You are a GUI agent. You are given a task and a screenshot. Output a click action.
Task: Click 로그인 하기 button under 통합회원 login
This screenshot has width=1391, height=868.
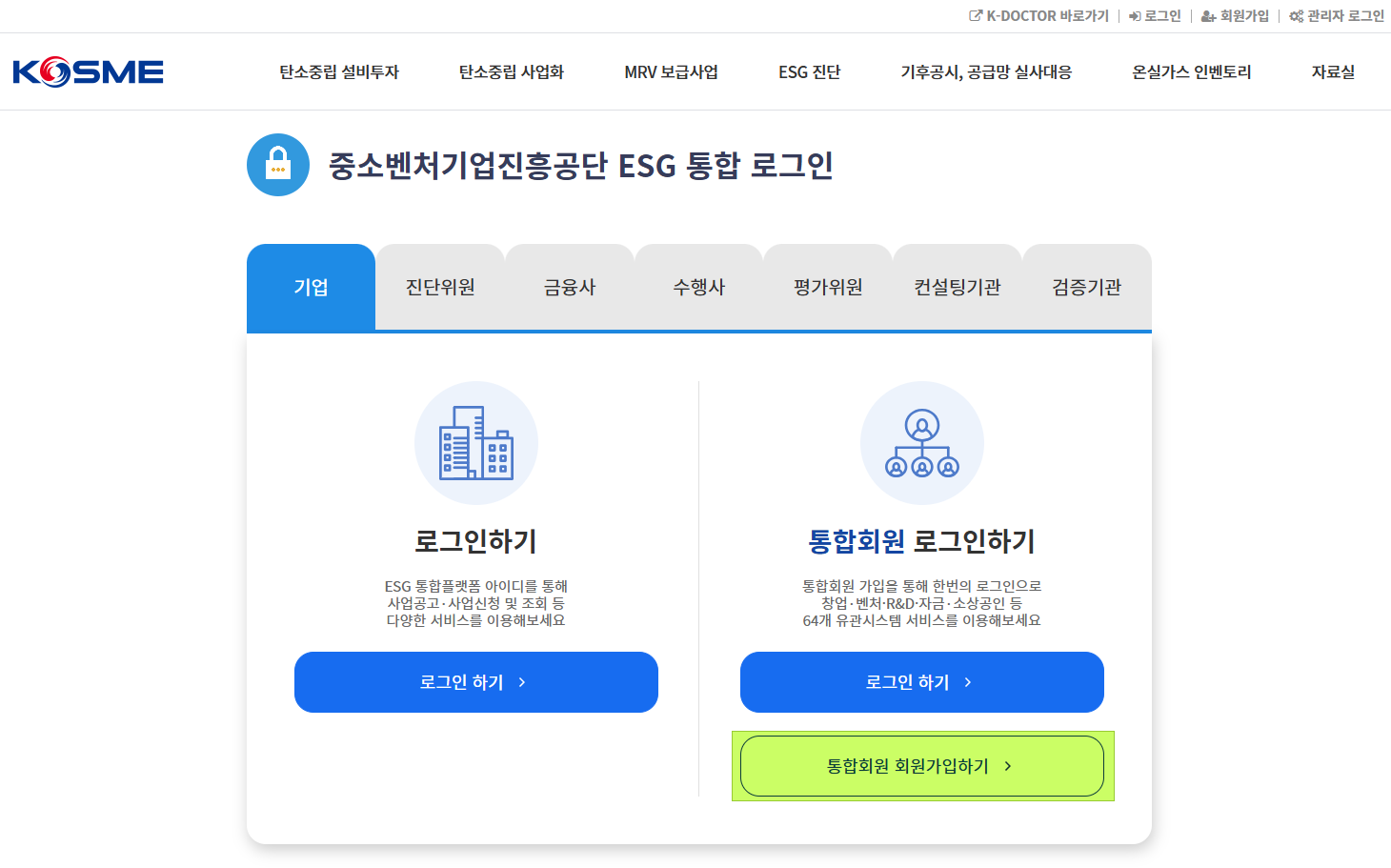pyautogui.click(x=922, y=682)
